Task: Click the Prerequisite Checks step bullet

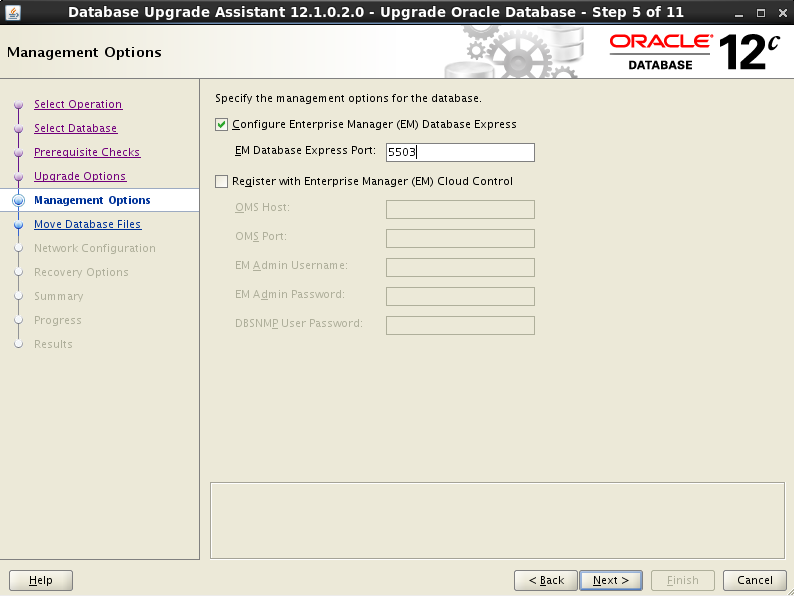Action: point(19,152)
